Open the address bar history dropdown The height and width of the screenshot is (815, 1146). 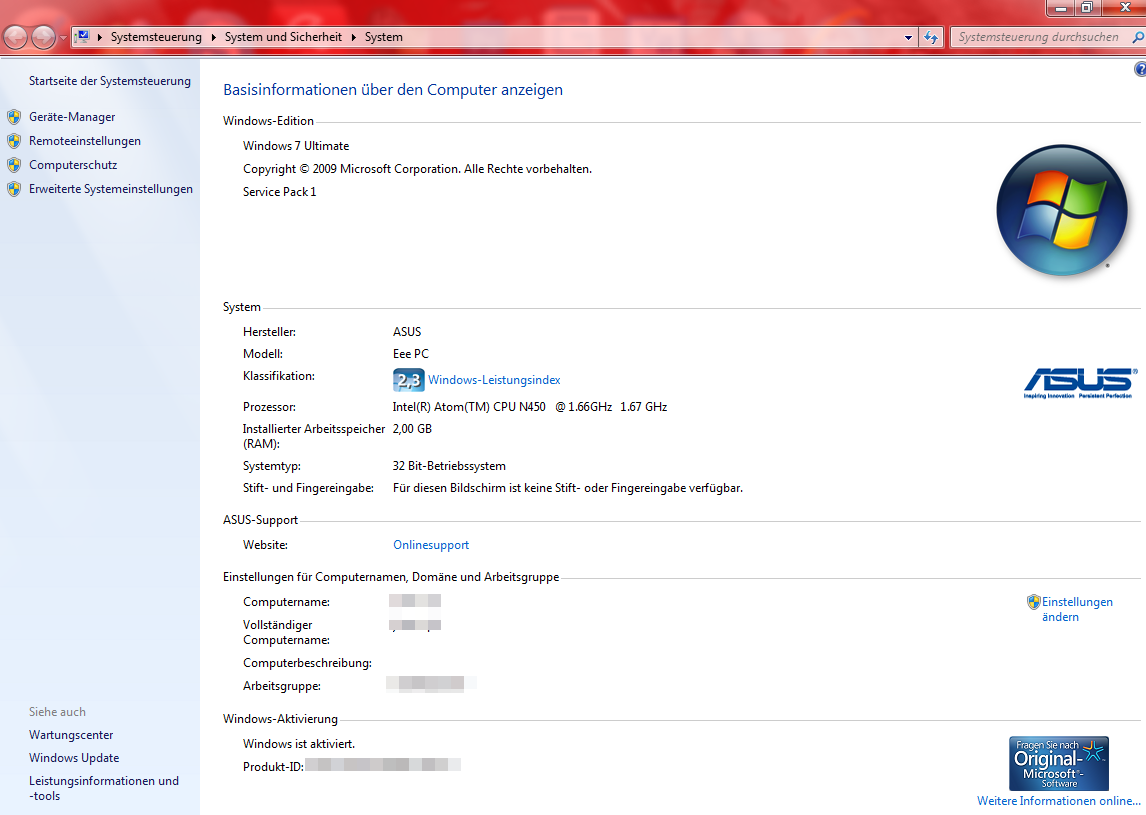(x=908, y=37)
